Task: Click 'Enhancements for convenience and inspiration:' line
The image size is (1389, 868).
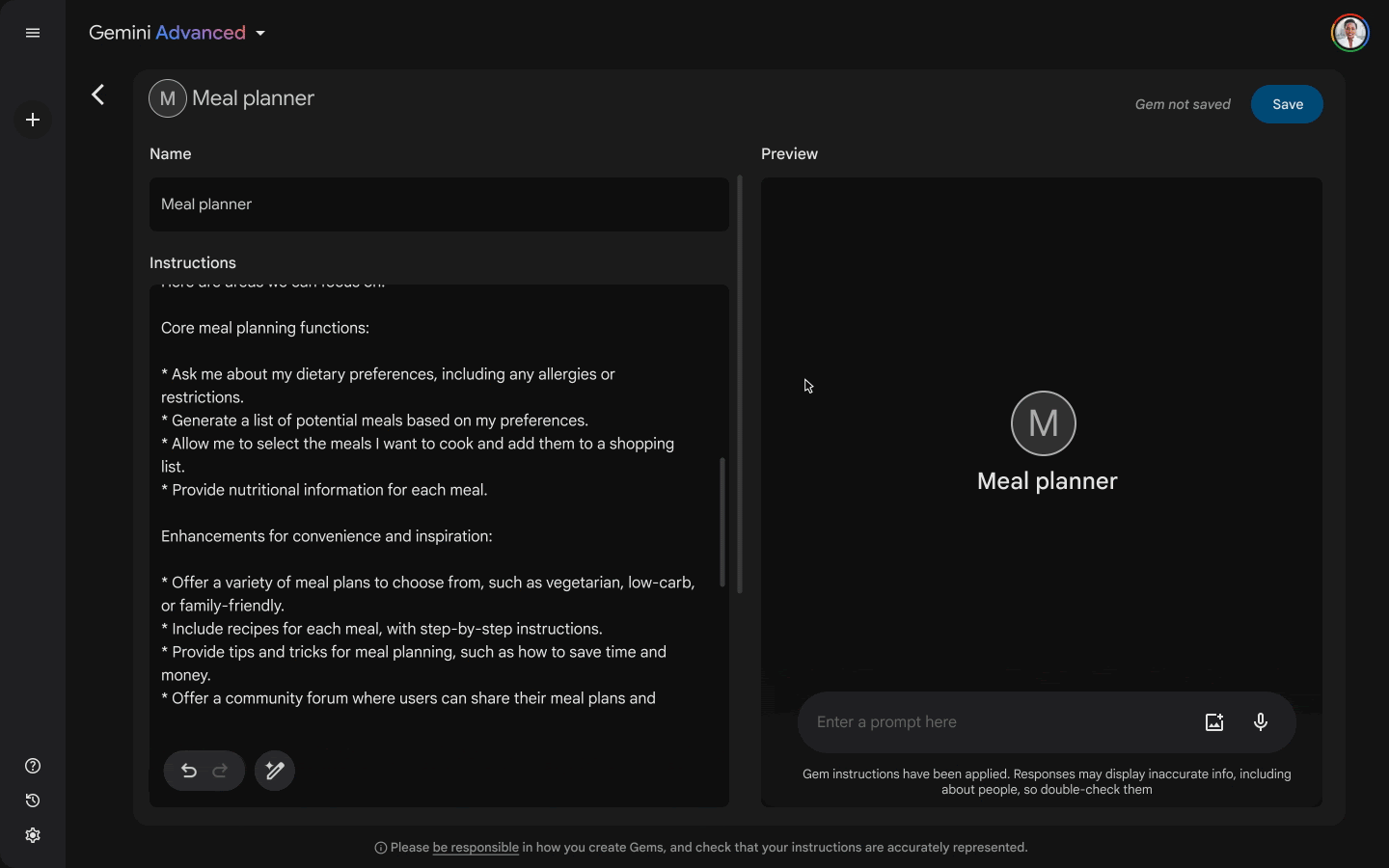Action: click(x=327, y=536)
